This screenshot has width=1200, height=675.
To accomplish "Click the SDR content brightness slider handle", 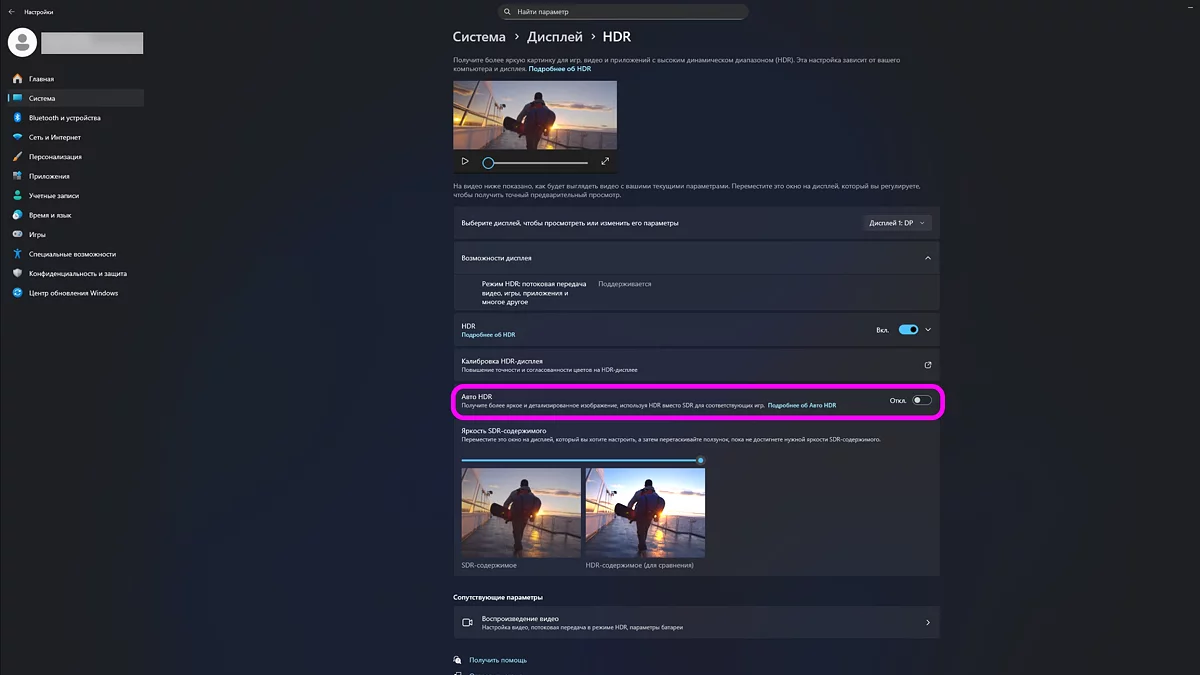I will click(x=700, y=460).
